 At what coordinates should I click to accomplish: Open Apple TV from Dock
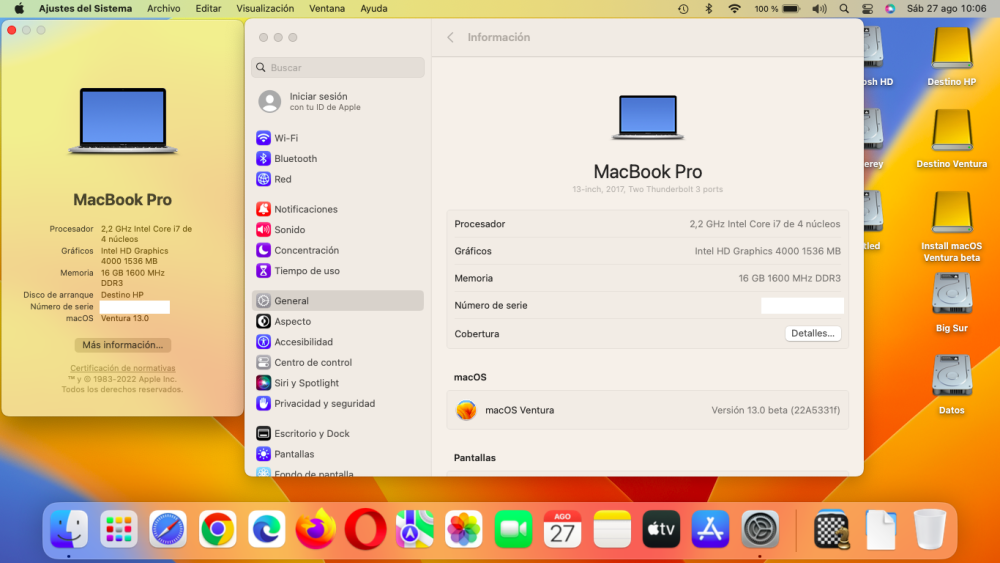661,529
